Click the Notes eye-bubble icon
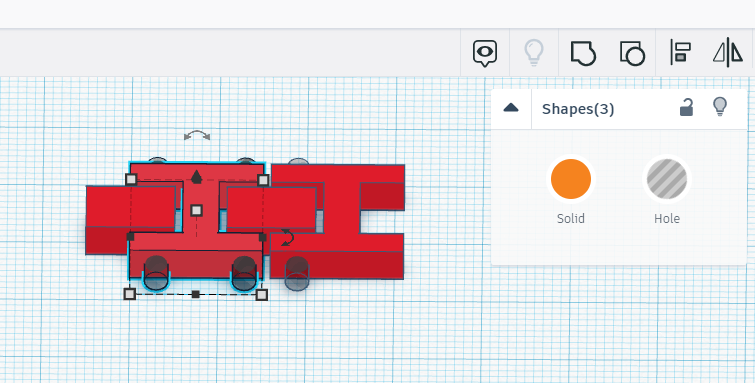Image resolution: width=755 pixels, height=383 pixels. click(485, 53)
